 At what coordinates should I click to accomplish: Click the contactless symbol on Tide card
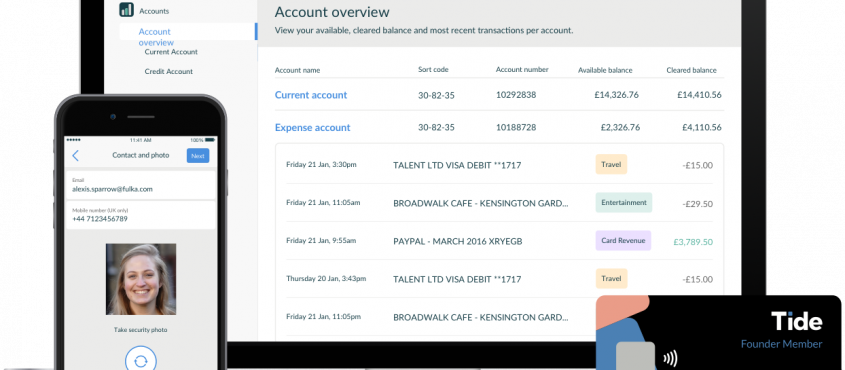(669, 358)
